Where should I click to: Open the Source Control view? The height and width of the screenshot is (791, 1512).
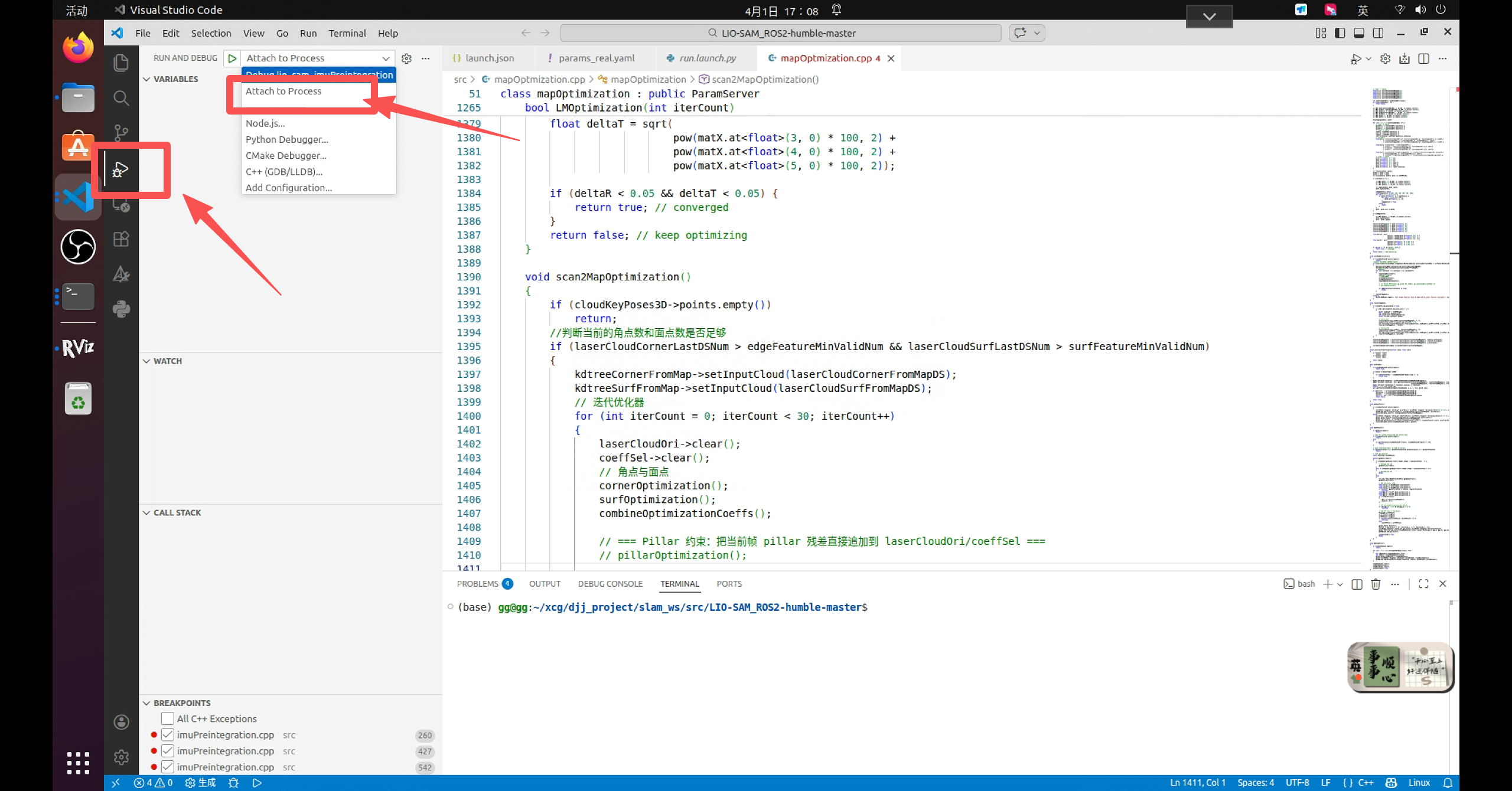click(x=121, y=133)
